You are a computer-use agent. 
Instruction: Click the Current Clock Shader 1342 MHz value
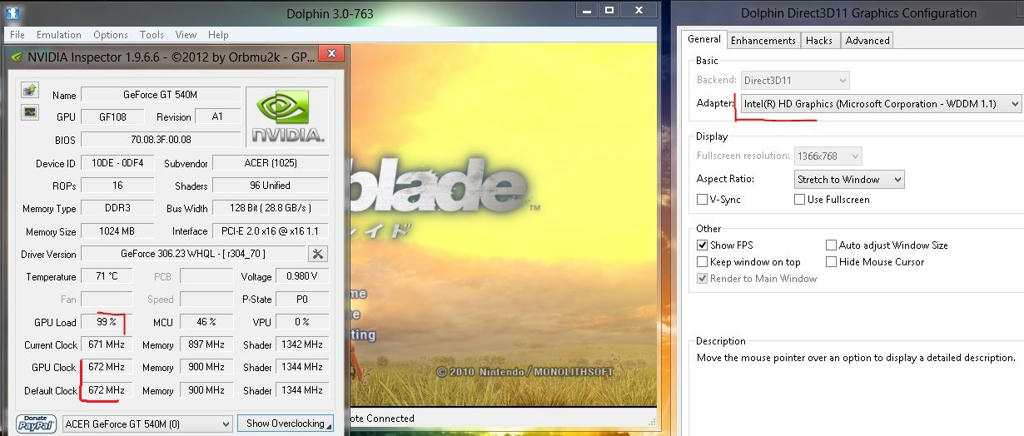click(302, 345)
